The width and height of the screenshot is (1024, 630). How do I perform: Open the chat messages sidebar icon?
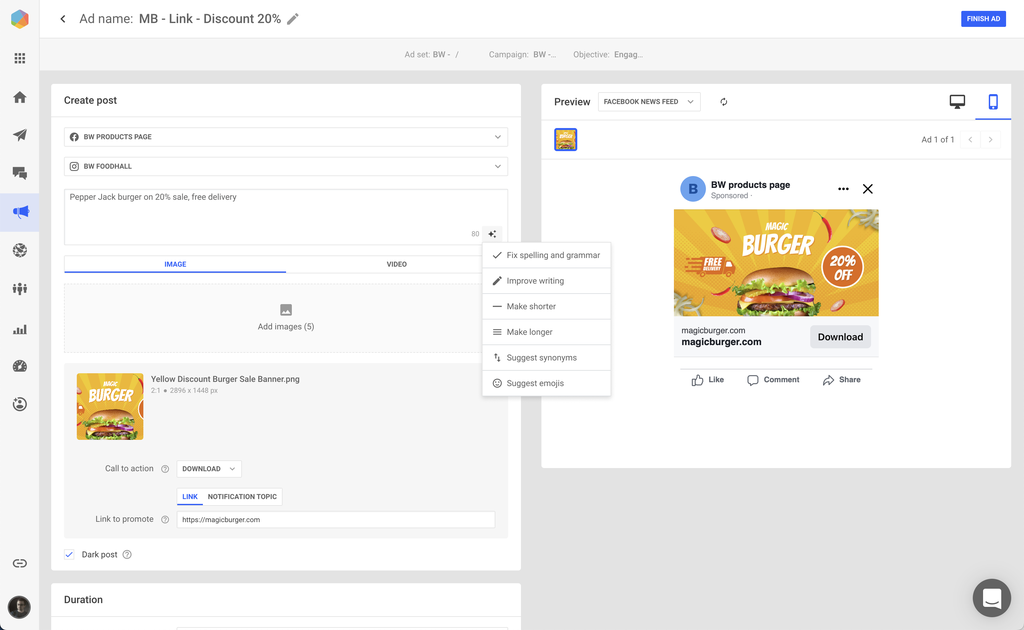20,173
